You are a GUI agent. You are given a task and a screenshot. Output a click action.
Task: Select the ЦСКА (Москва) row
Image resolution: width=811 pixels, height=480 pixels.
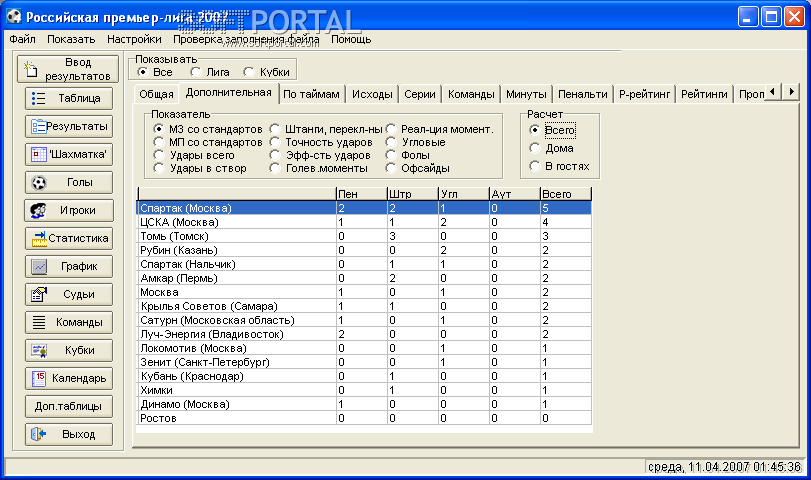click(x=364, y=222)
